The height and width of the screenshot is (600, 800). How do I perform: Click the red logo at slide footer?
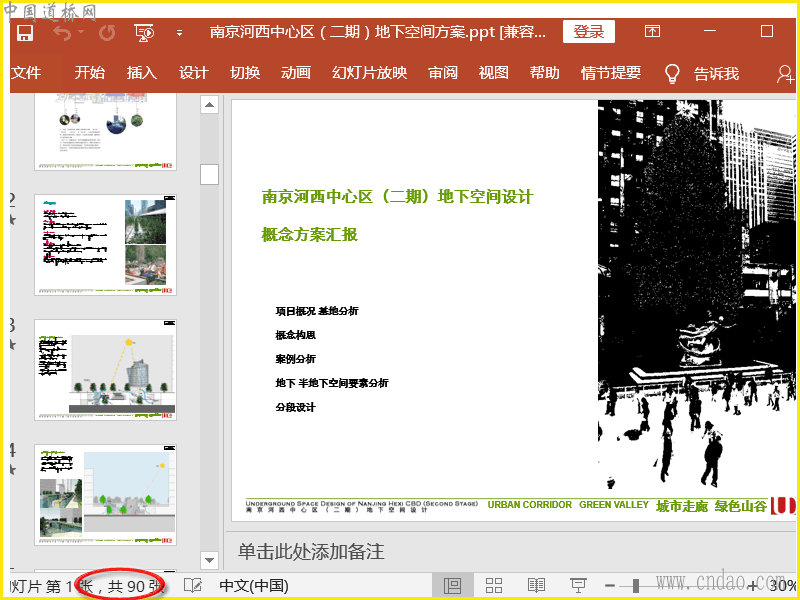point(783,505)
